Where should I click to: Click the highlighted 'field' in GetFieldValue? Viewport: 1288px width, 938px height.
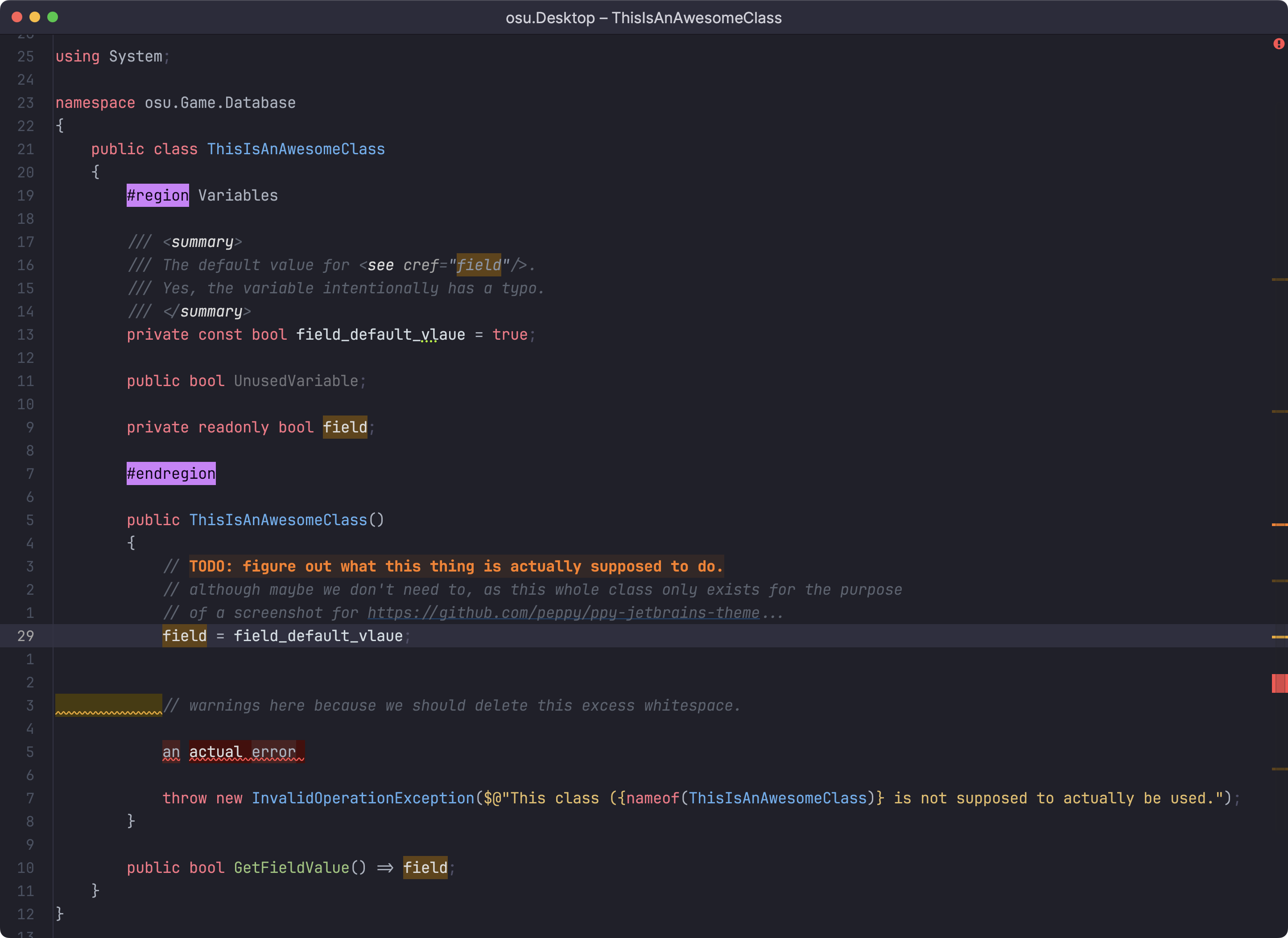click(425, 868)
